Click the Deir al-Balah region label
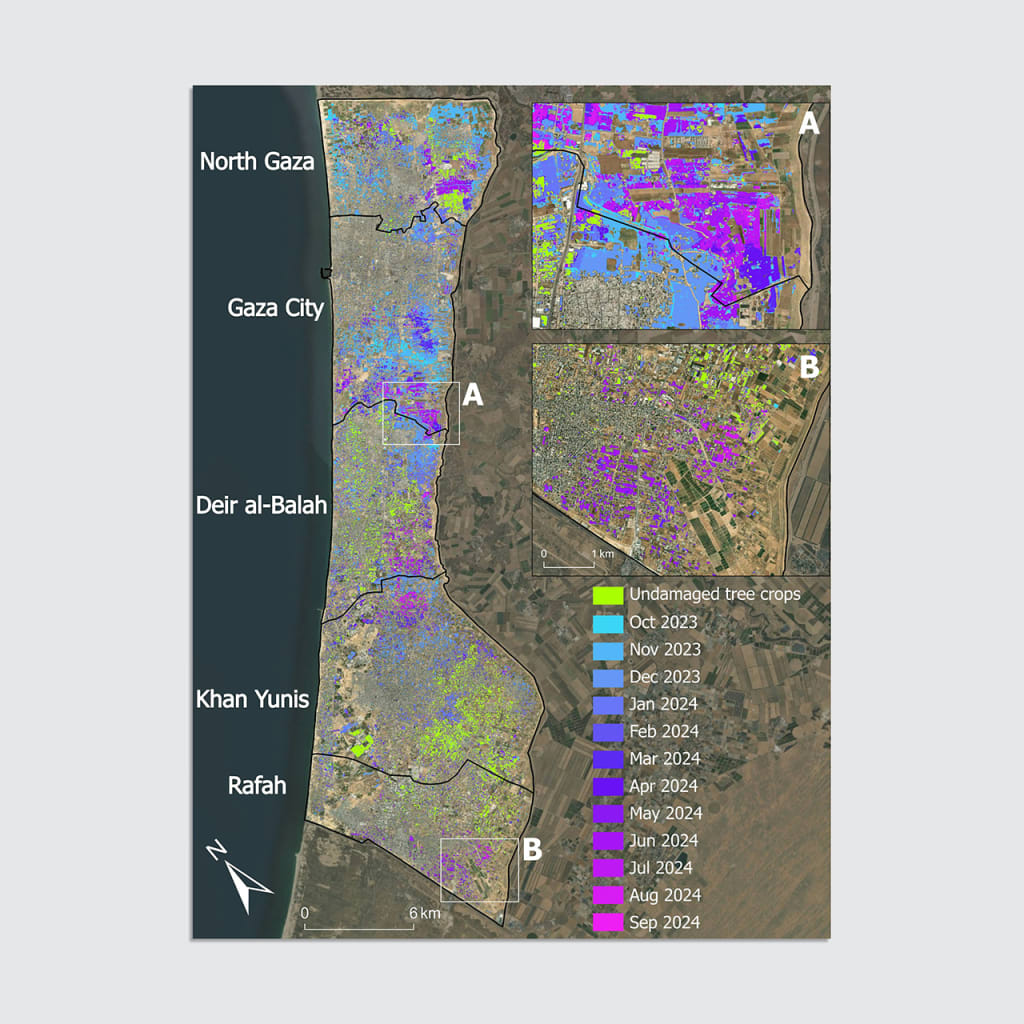1024x1024 pixels. pos(262,505)
